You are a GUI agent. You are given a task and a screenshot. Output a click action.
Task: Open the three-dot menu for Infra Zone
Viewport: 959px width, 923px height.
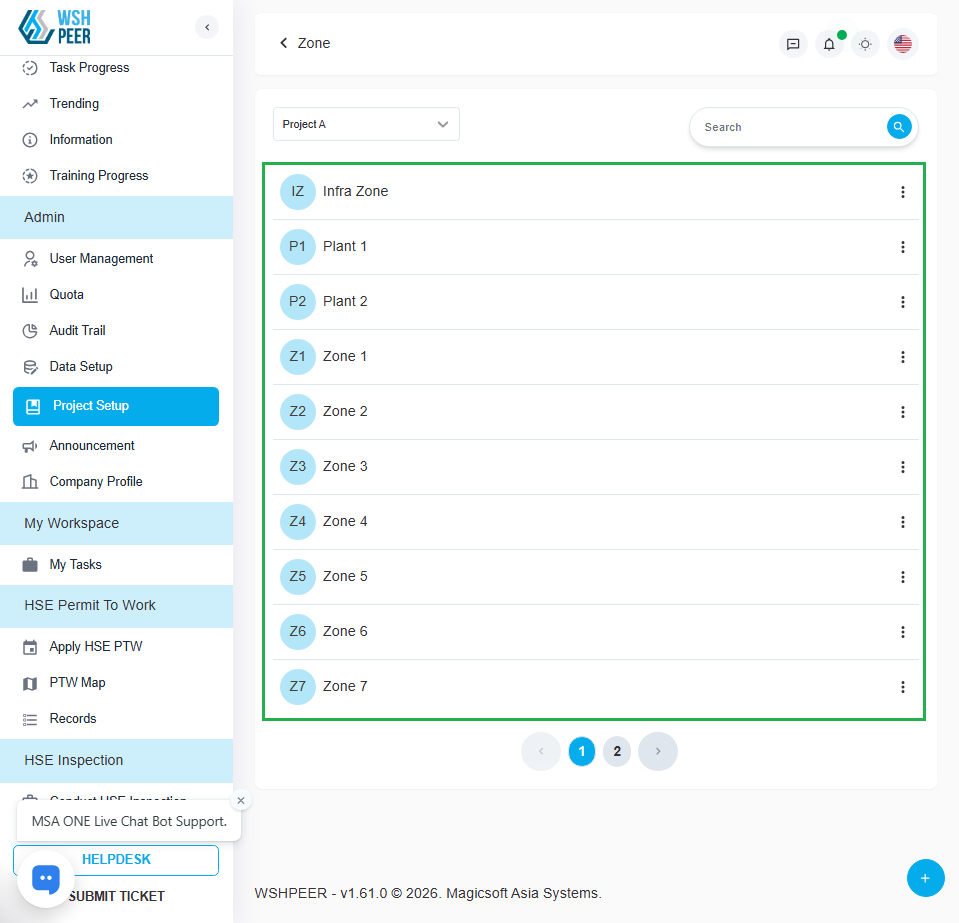(902, 192)
